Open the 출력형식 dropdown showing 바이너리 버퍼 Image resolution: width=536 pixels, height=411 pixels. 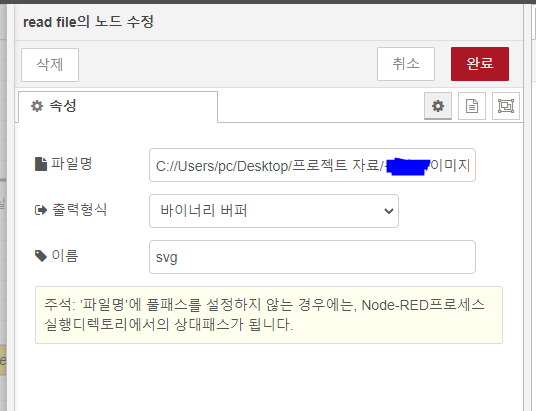pyautogui.click(x=274, y=211)
